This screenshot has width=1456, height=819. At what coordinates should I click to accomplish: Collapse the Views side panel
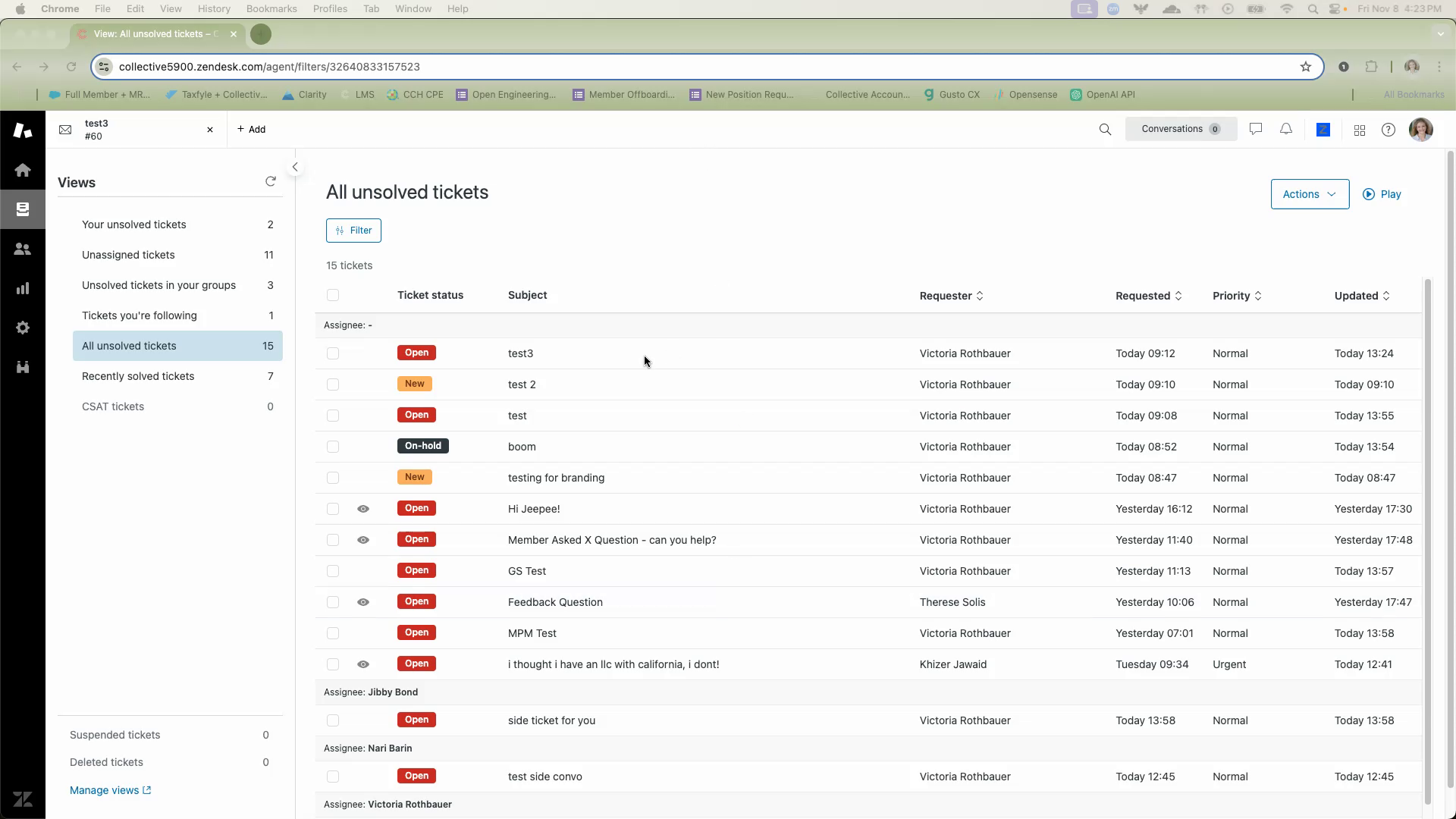[x=295, y=167]
